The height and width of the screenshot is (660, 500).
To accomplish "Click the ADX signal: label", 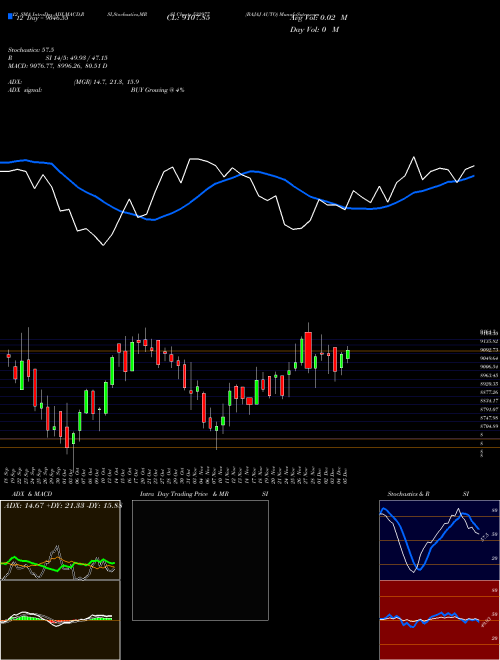I will pos(24,90).
